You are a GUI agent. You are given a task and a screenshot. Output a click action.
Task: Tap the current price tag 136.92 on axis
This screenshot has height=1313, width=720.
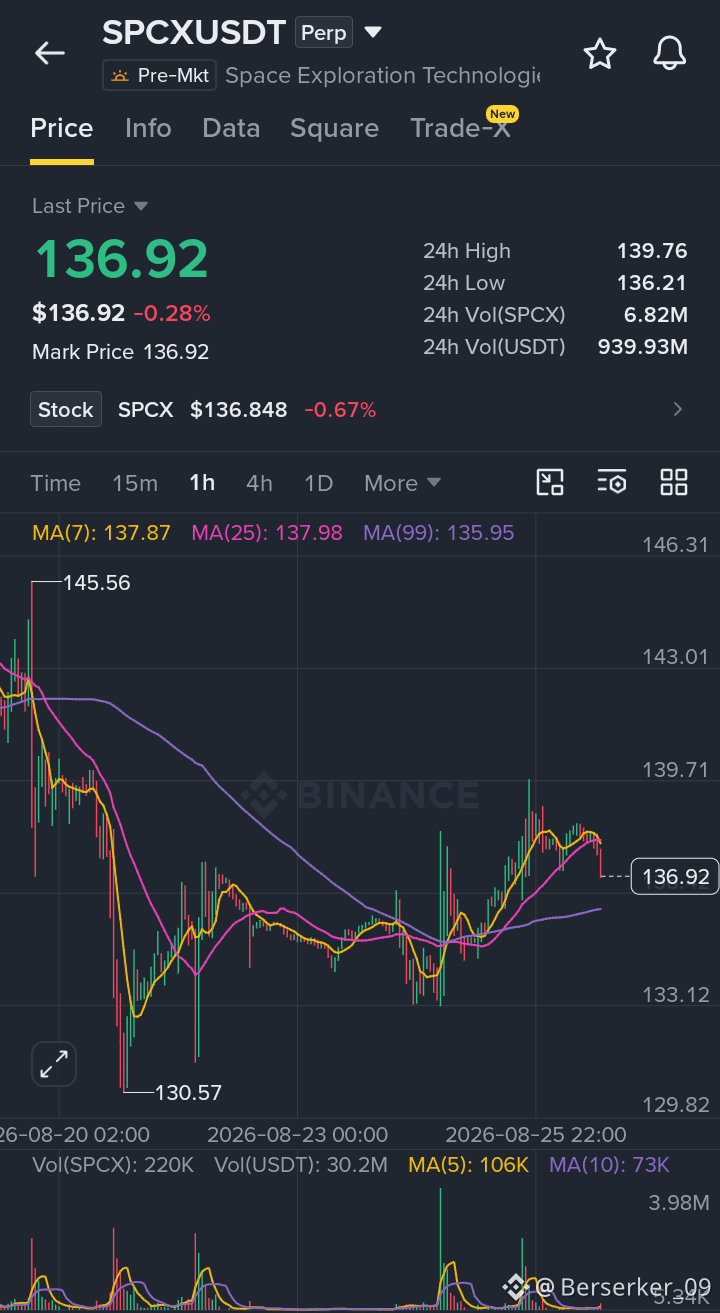coord(675,877)
